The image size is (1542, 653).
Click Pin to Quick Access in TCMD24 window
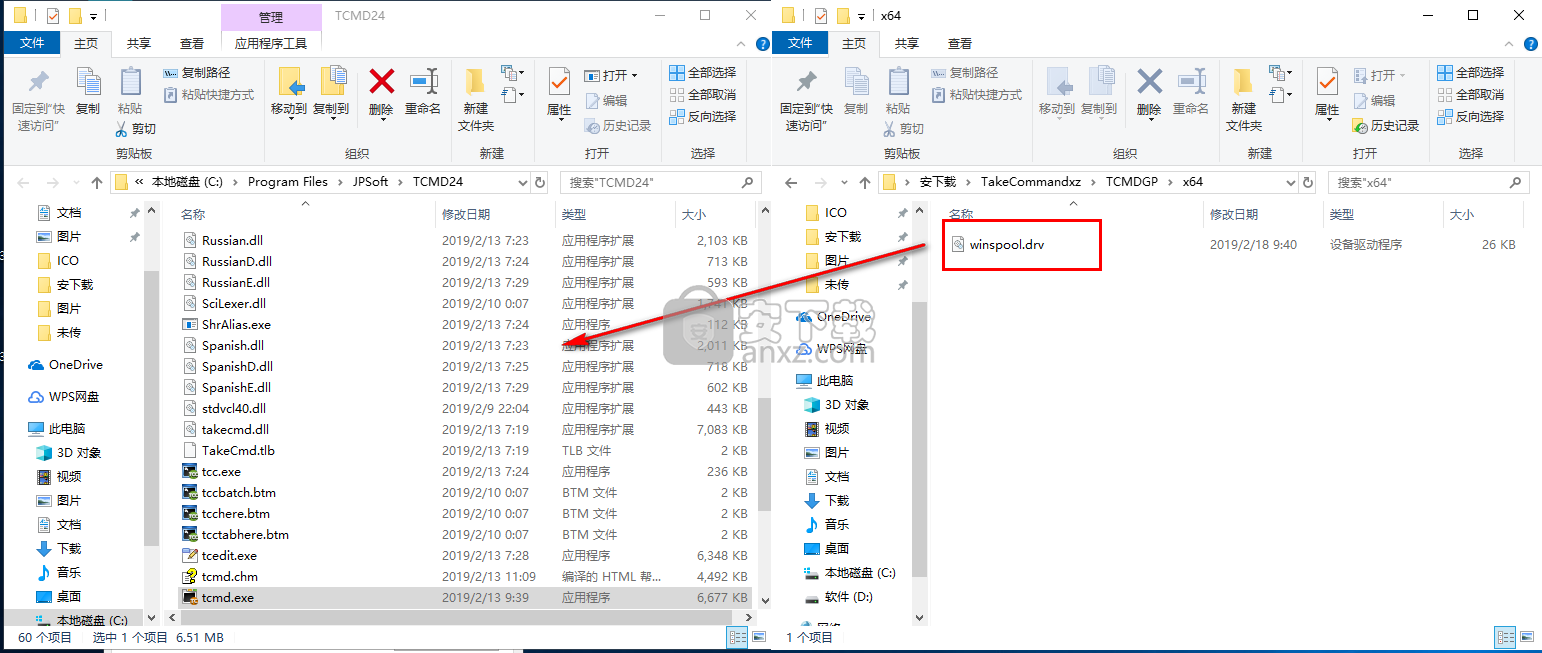coord(38,100)
